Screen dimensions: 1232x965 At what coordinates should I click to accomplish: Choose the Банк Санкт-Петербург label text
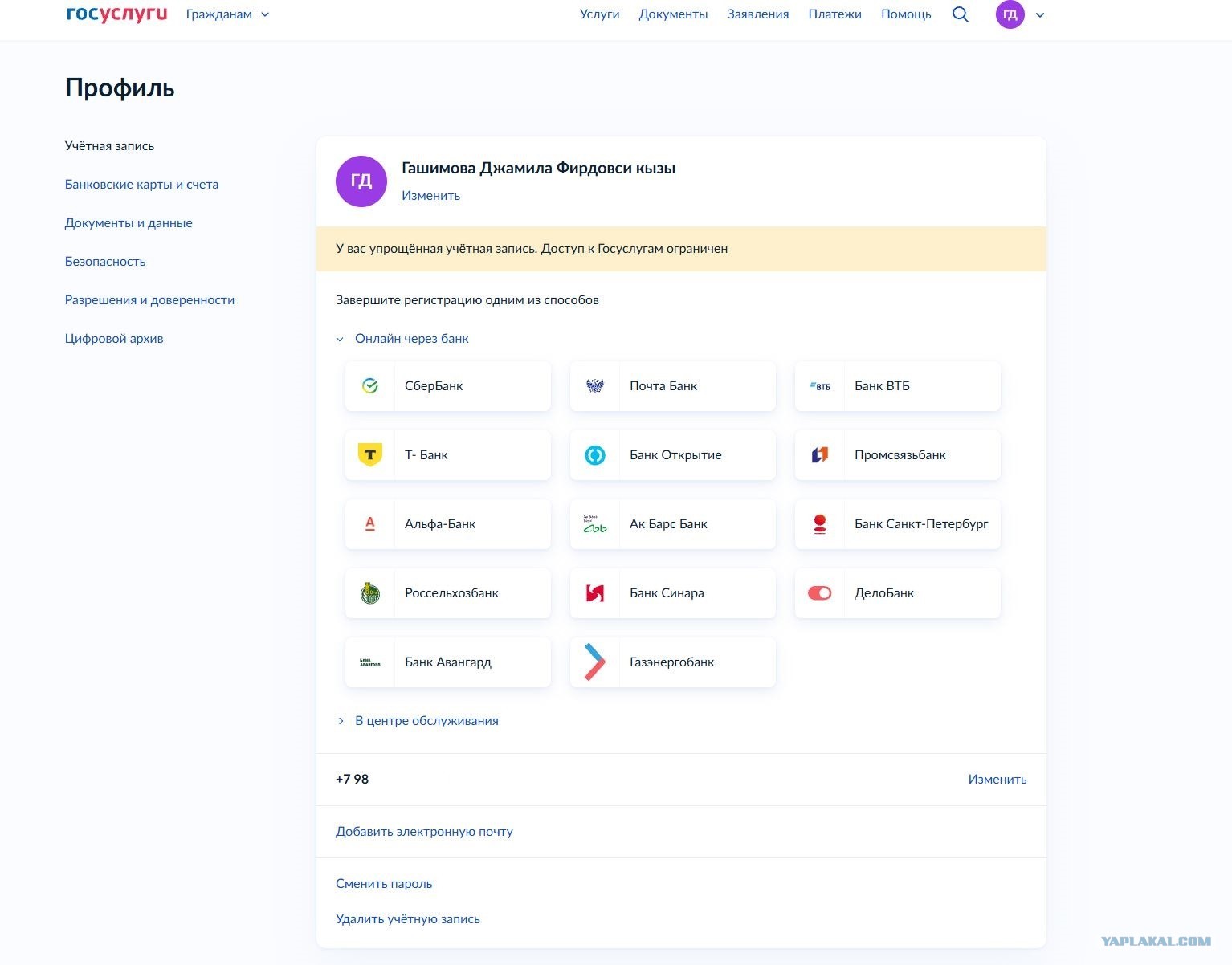point(921,524)
